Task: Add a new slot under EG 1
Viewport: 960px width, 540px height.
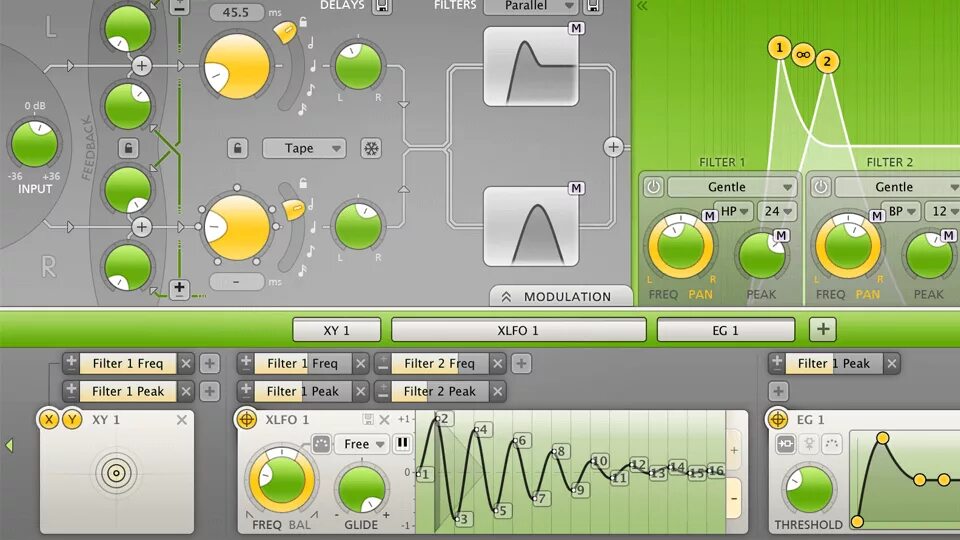Action: coord(778,391)
